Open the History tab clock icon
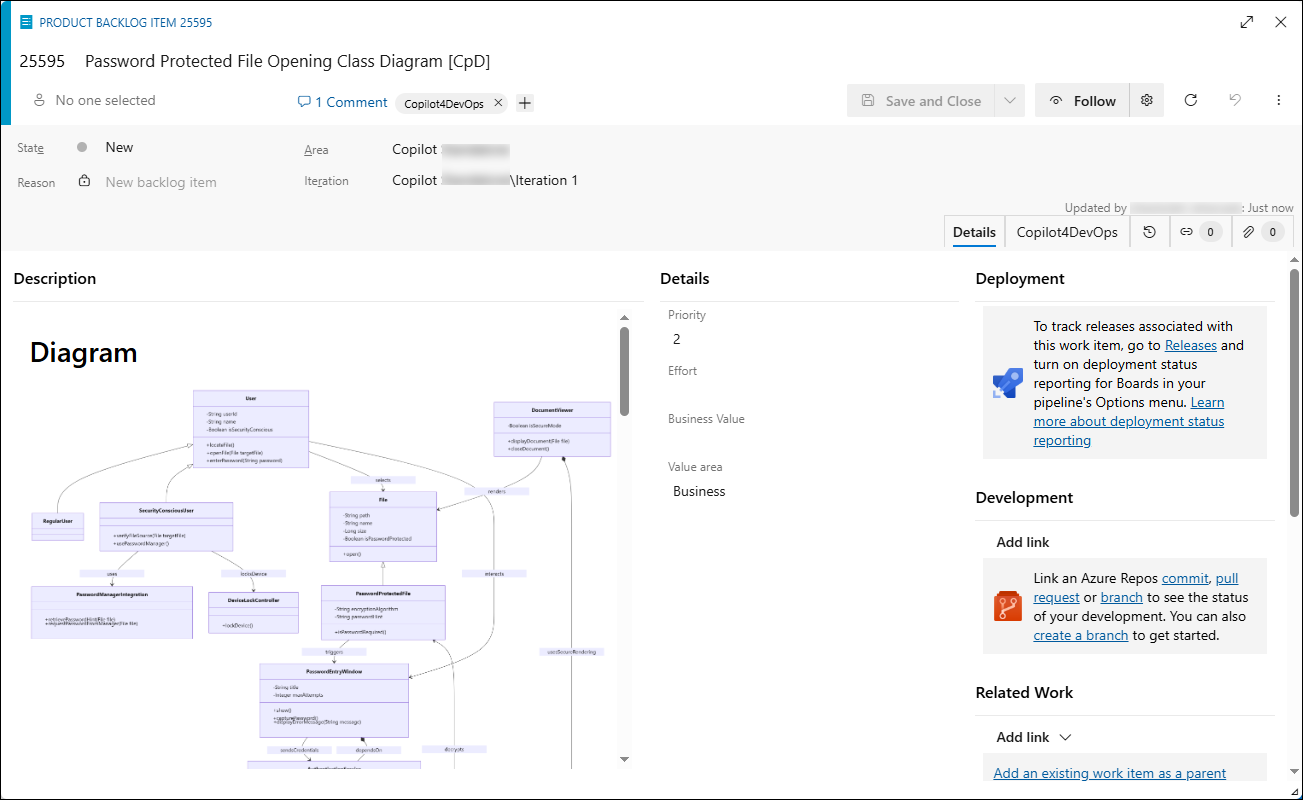 [1150, 232]
